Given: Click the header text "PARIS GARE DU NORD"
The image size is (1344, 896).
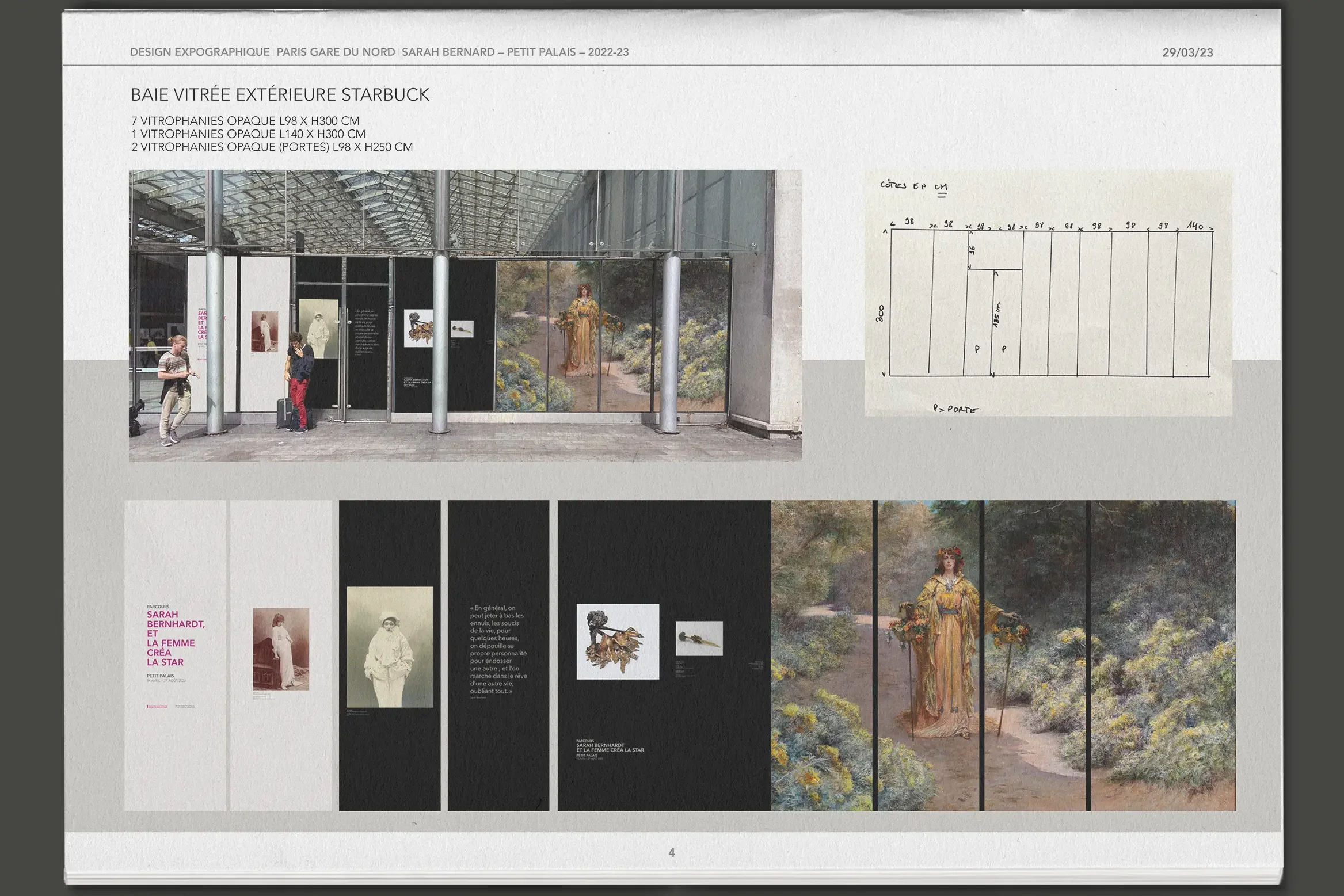Looking at the screenshot, I should click(336, 52).
